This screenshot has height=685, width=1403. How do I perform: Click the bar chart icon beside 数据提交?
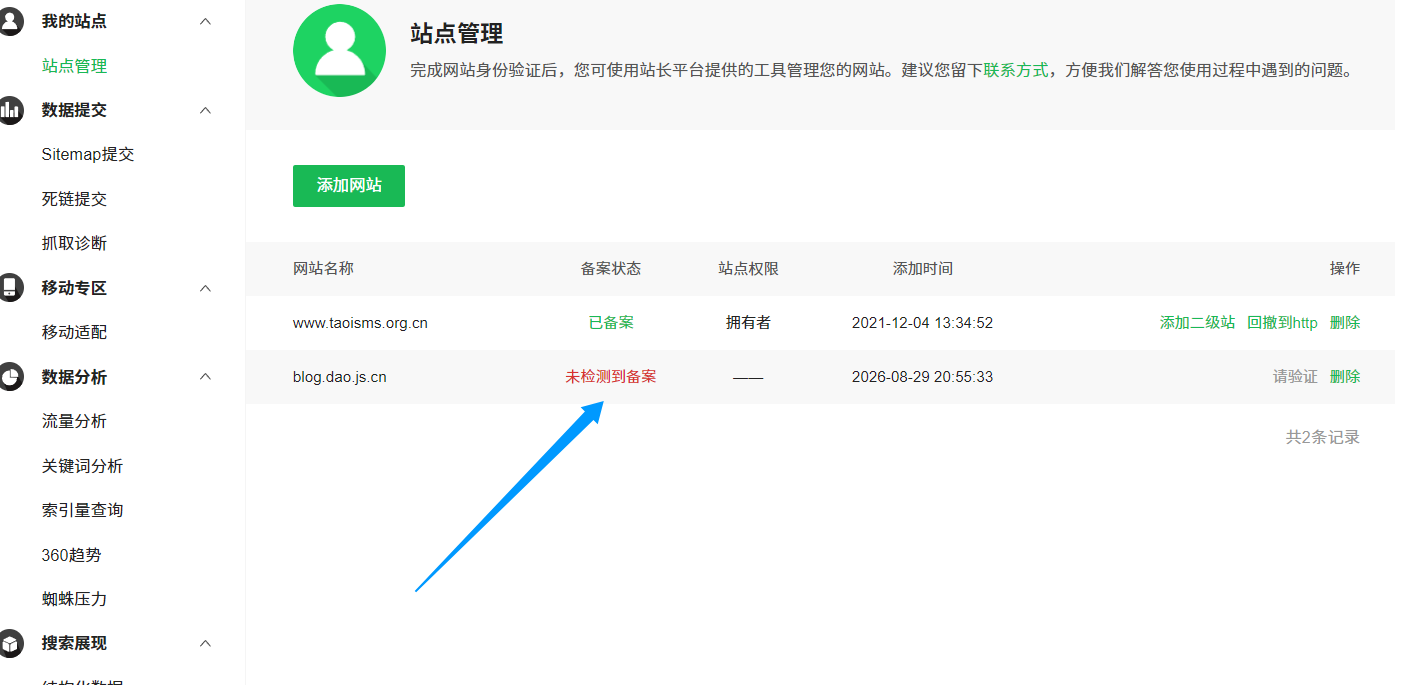click(x=9, y=110)
